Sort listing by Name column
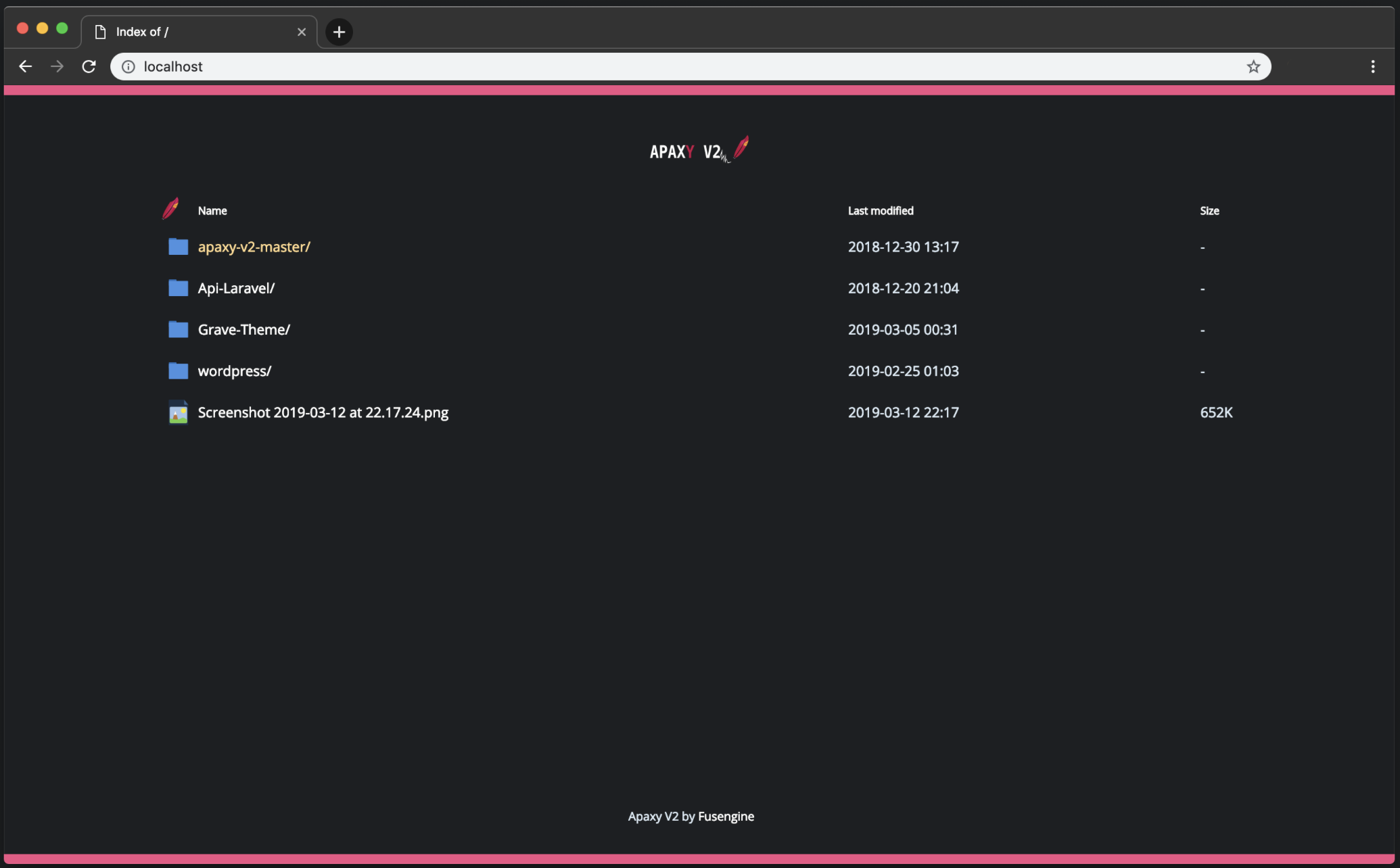This screenshot has width=1400, height=868. click(x=212, y=211)
